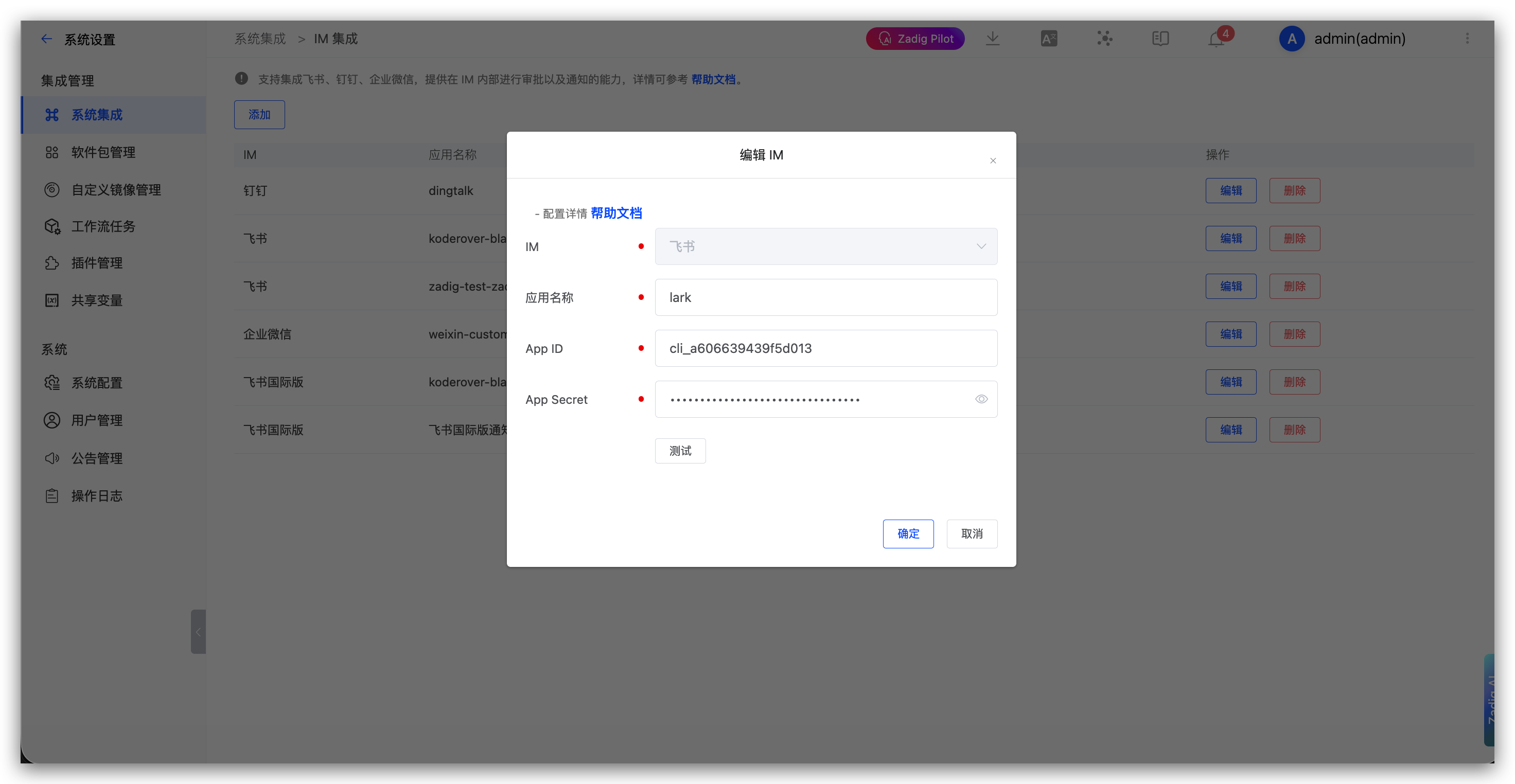Open the language translation icon
This screenshot has height=784, width=1515.
coord(1049,39)
